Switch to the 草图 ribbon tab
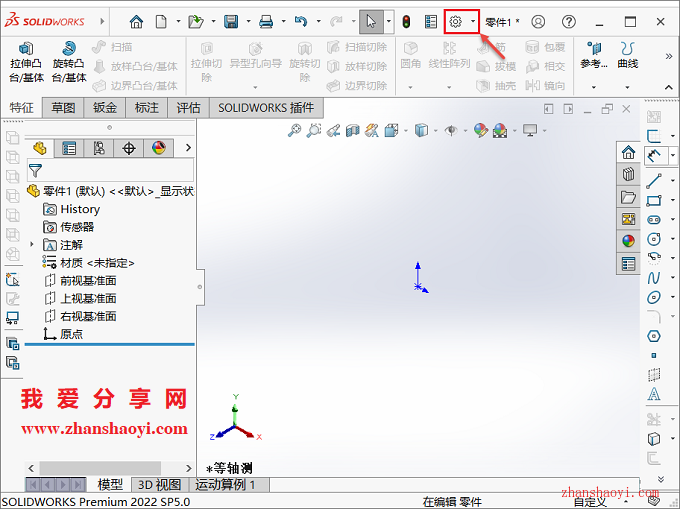Image resolution: width=680 pixels, height=509 pixels. pos(63,108)
